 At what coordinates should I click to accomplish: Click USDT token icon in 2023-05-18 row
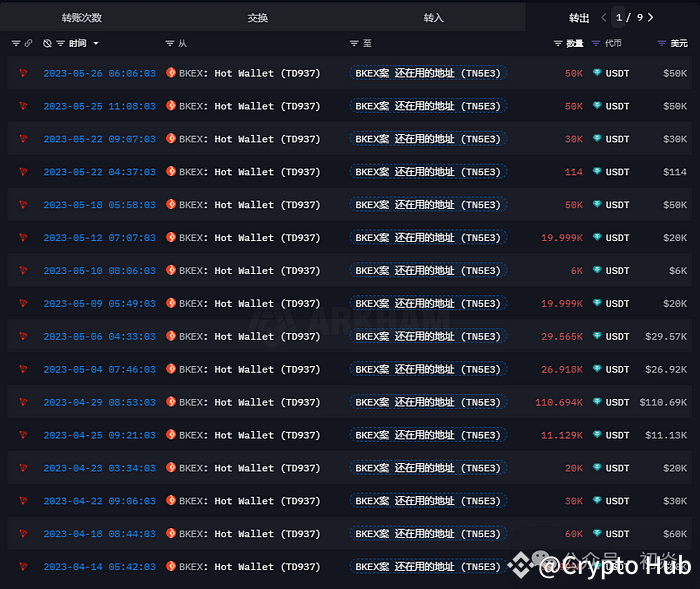coord(597,204)
